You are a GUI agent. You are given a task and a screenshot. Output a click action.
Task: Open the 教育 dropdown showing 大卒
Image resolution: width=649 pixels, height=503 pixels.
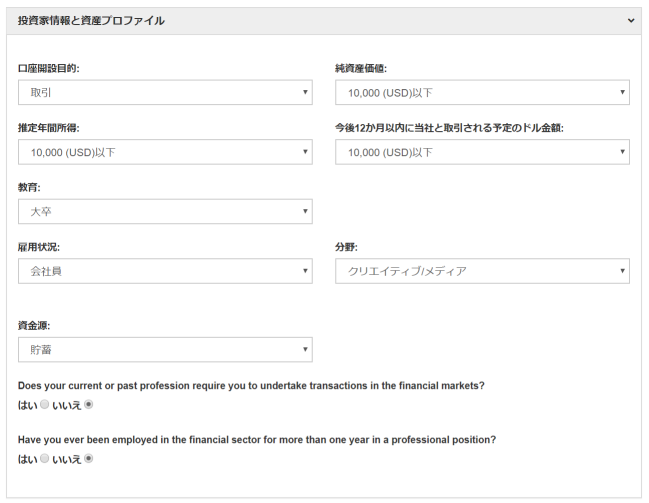(165, 212)
